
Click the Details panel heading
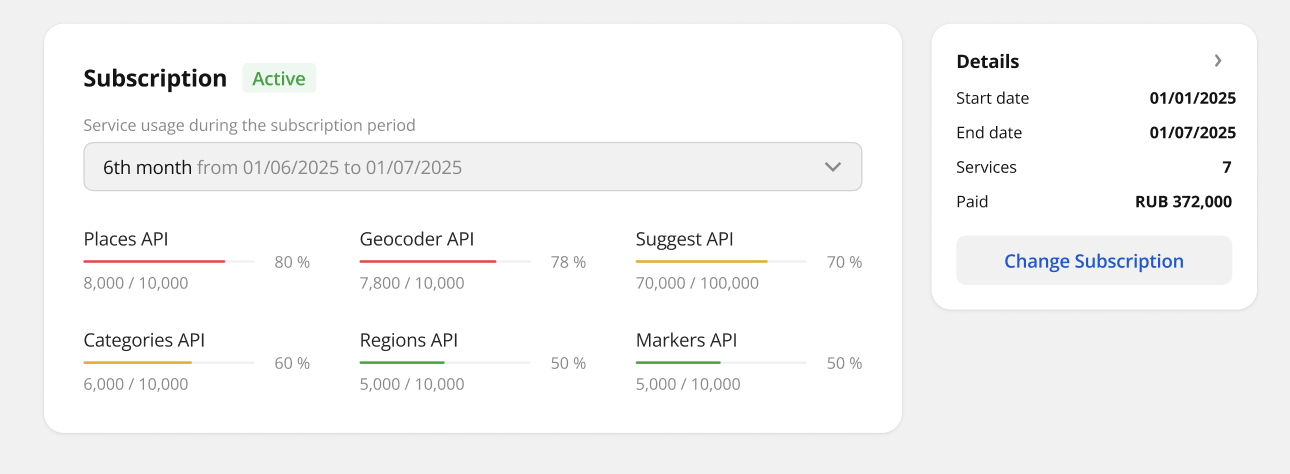pyautogui.click(x=987, y=61)
